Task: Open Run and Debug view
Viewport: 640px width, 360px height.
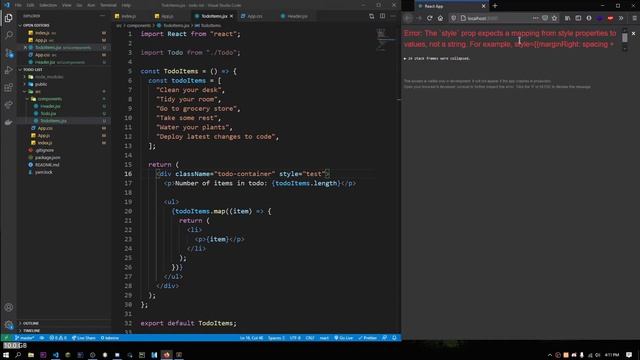Action: 9,70
